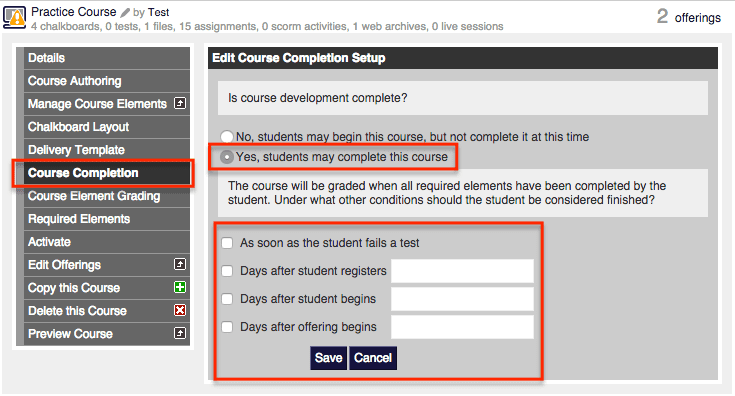
Task: Click the pencil edit icon next to Practice Course
Action: click(x=125, y=13)
